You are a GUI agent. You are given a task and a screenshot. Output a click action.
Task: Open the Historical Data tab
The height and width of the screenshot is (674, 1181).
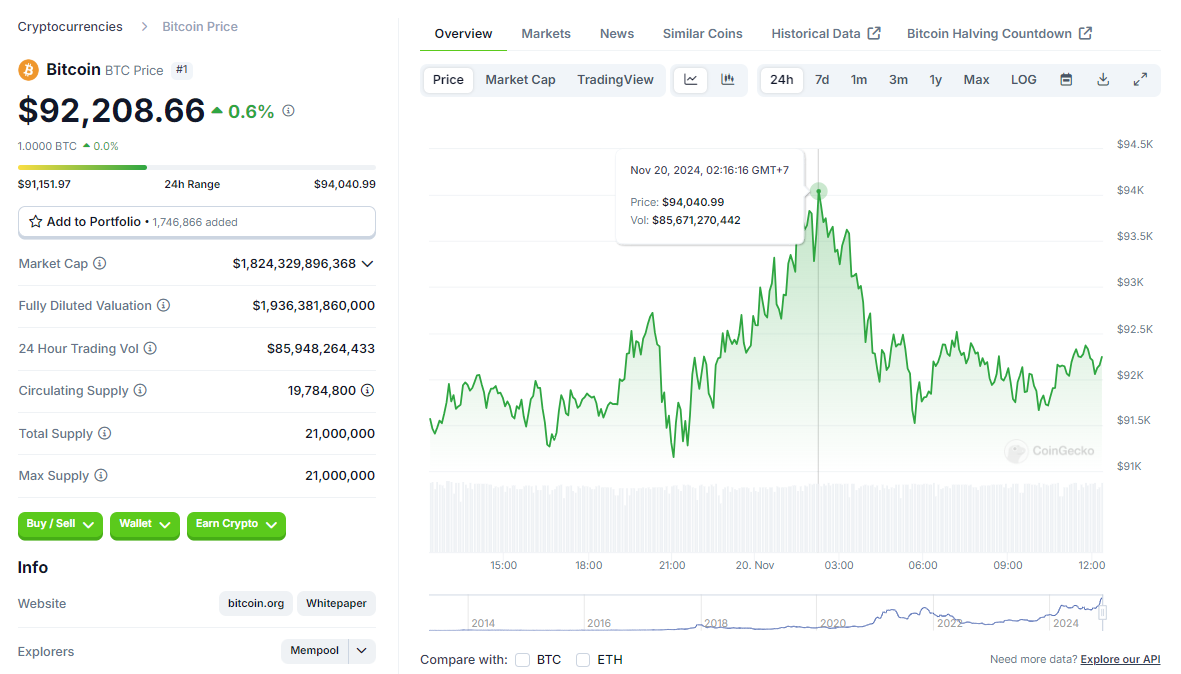click(x=825, y=34)
